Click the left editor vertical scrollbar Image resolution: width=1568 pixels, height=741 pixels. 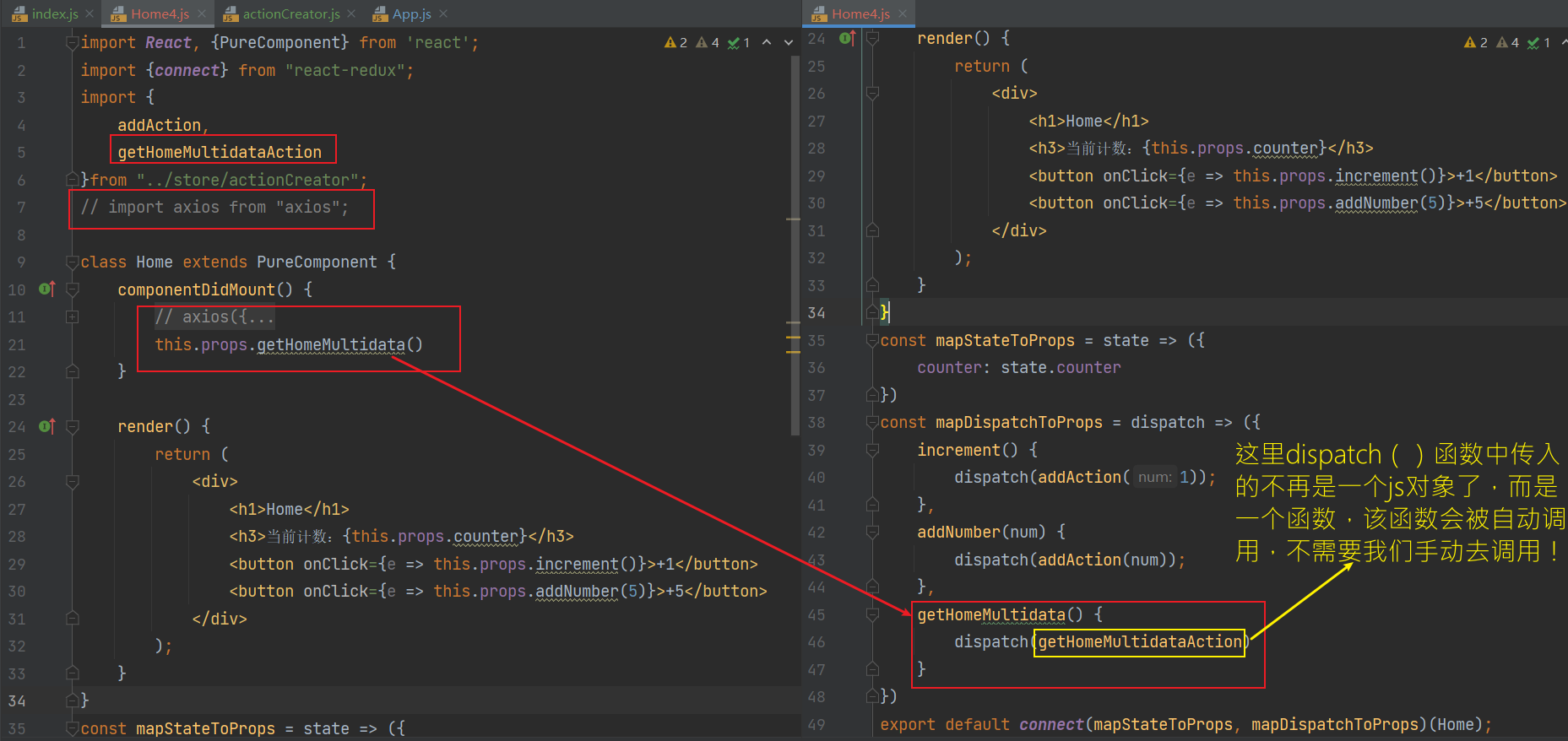pyautogui.click(x=795, y=245)
